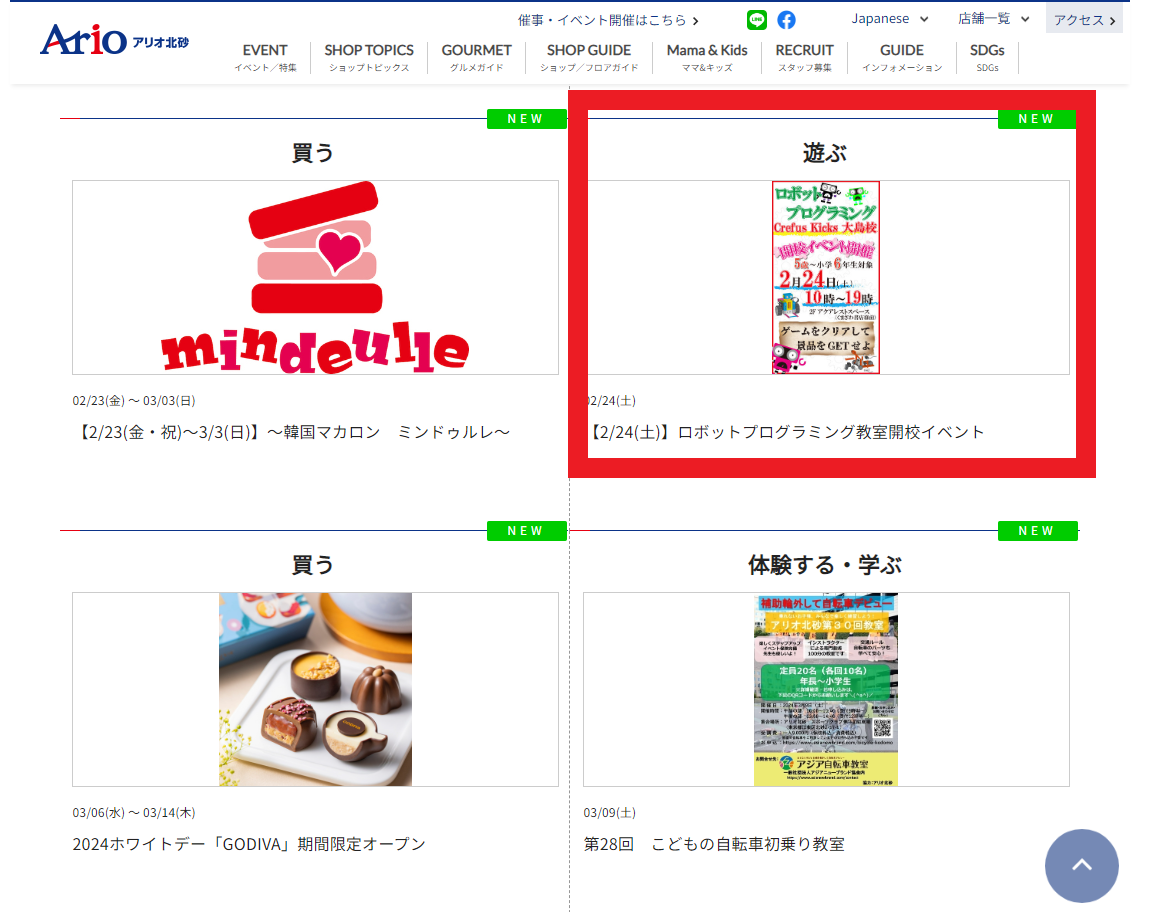The width and height of the screenshot is (1157, 912).
Task: Open the bicycle class poster thumbnail
Action: [x=826, y=689]
